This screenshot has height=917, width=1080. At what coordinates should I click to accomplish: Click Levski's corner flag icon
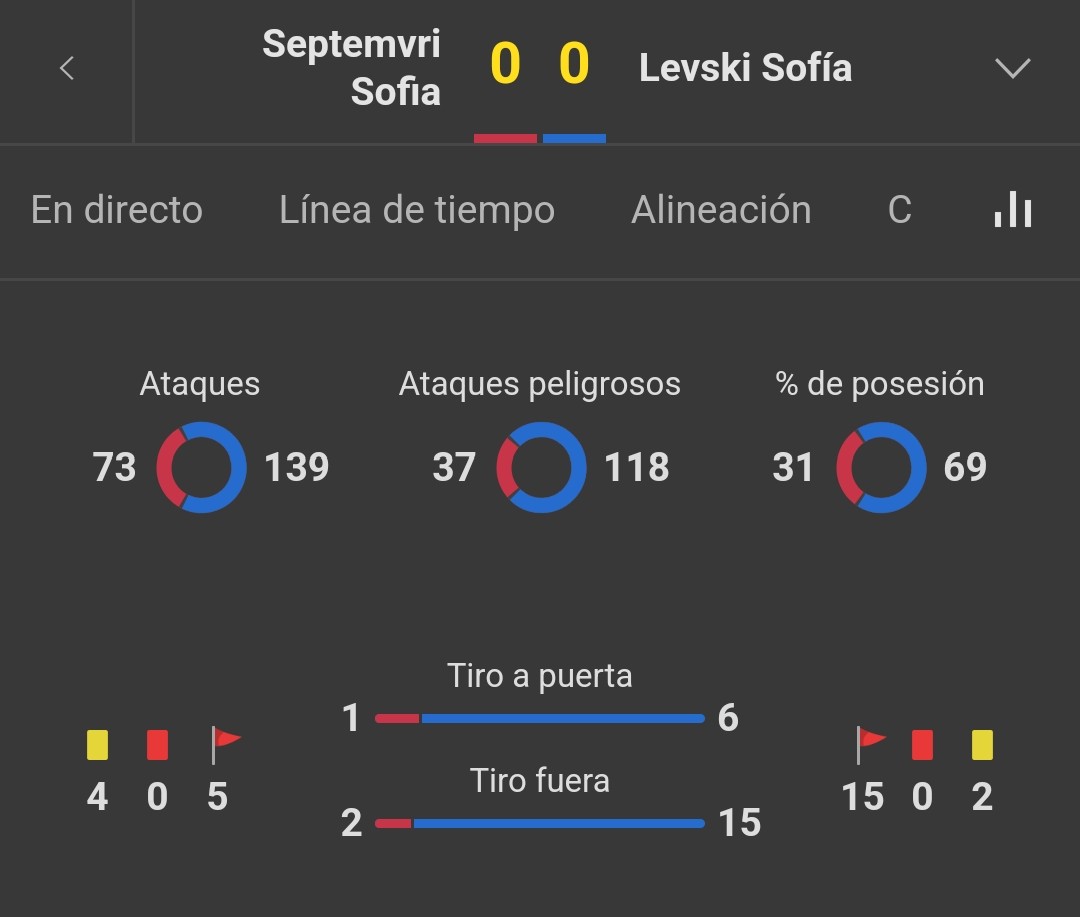871,745
